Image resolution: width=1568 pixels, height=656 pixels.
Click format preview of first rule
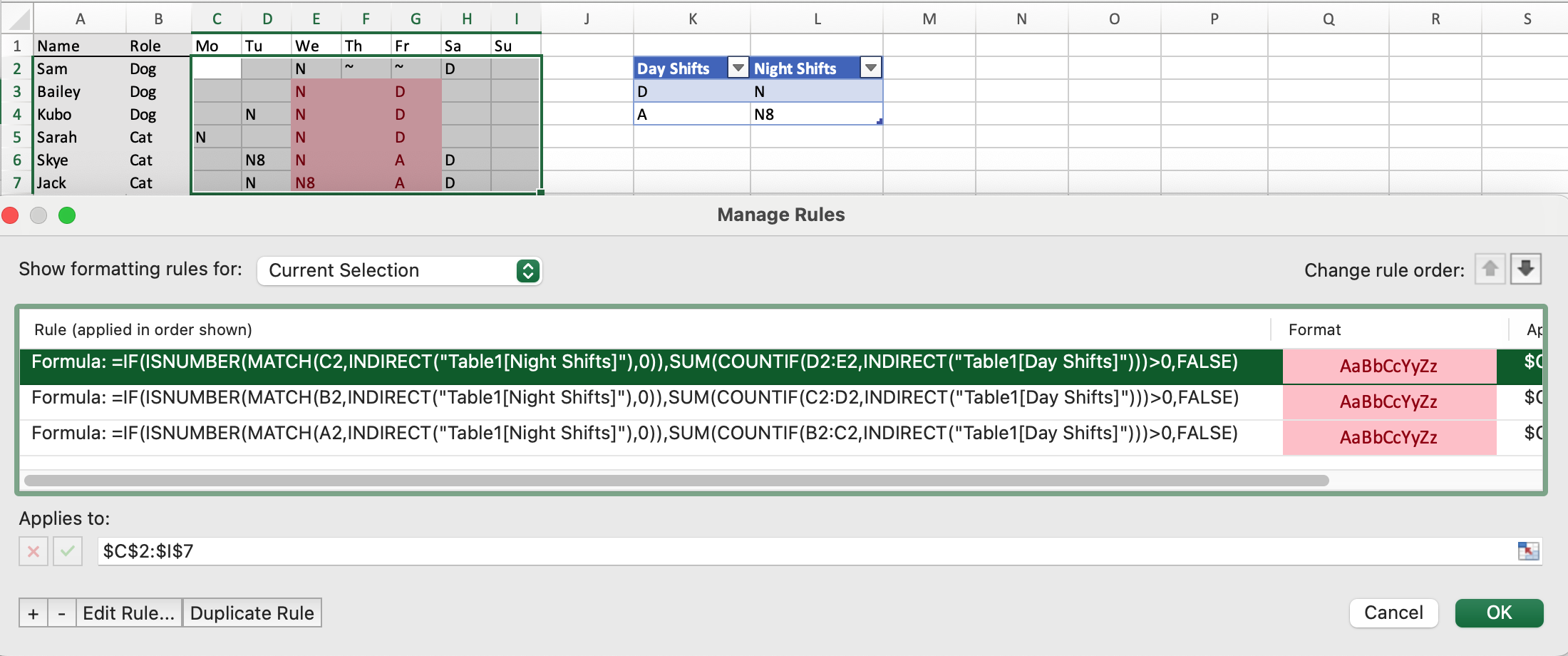point(1389,367)
